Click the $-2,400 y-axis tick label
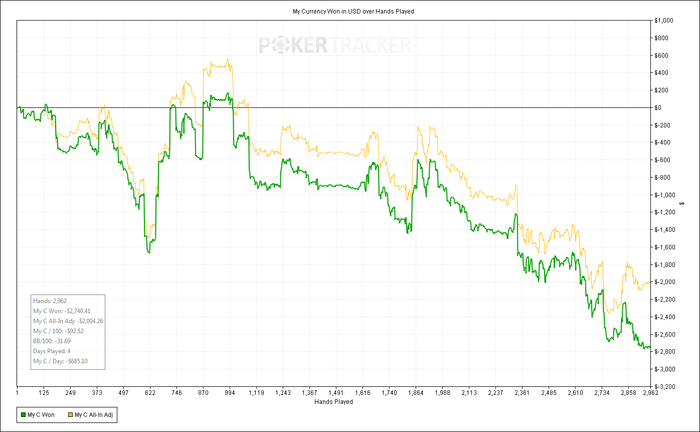Viewport: 700px width, 432px height. (x=665, y=316)
